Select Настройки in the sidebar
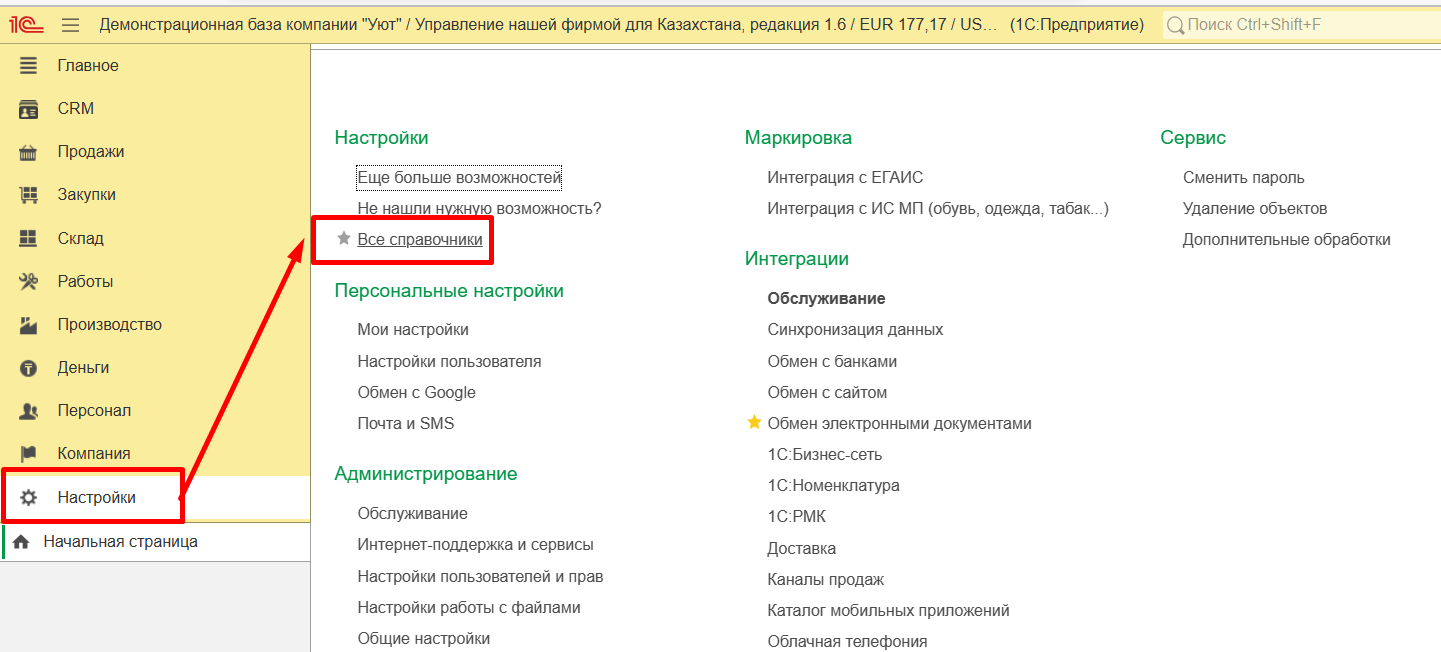This screenshot has height=652, width=1441. [96, 497]
